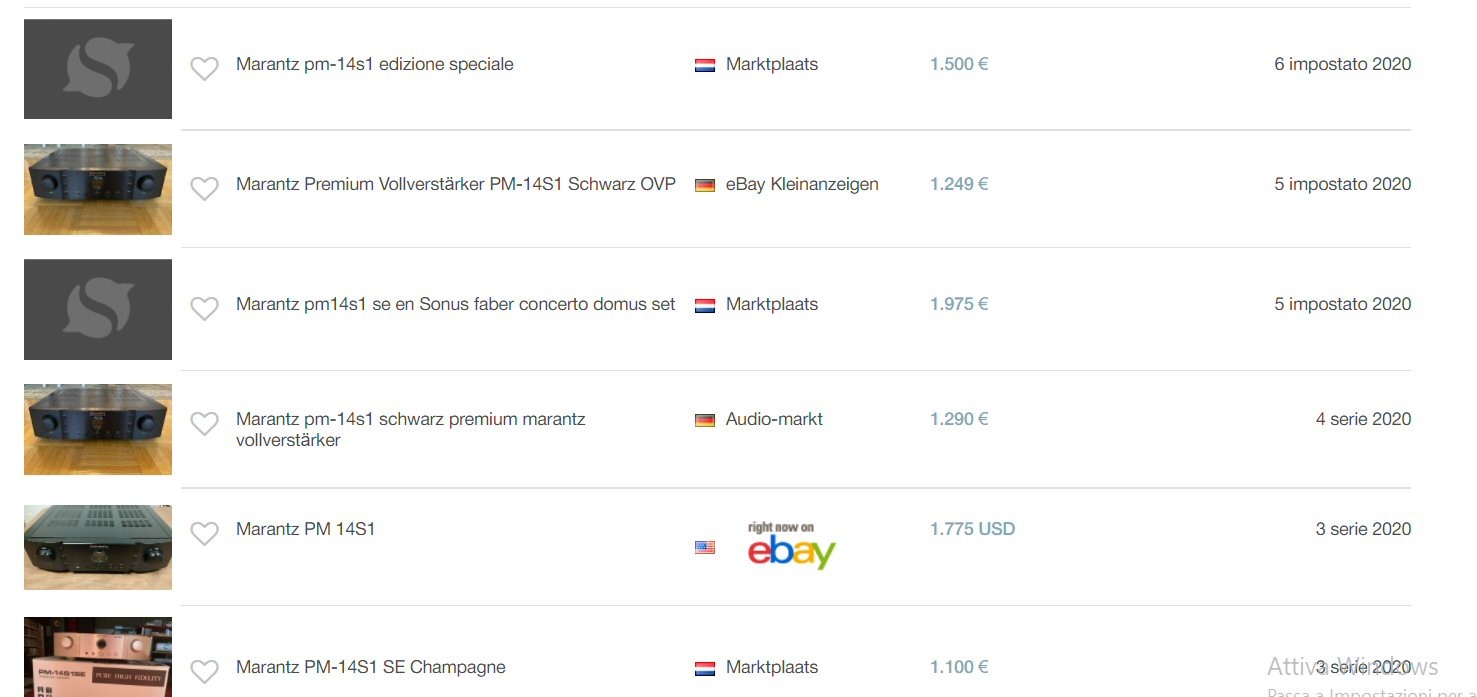Click Netherlands flag beside first Marktplaats listing
Image resolution: width=1477 pixels, height=697 pixels.
tap(705, 65)
